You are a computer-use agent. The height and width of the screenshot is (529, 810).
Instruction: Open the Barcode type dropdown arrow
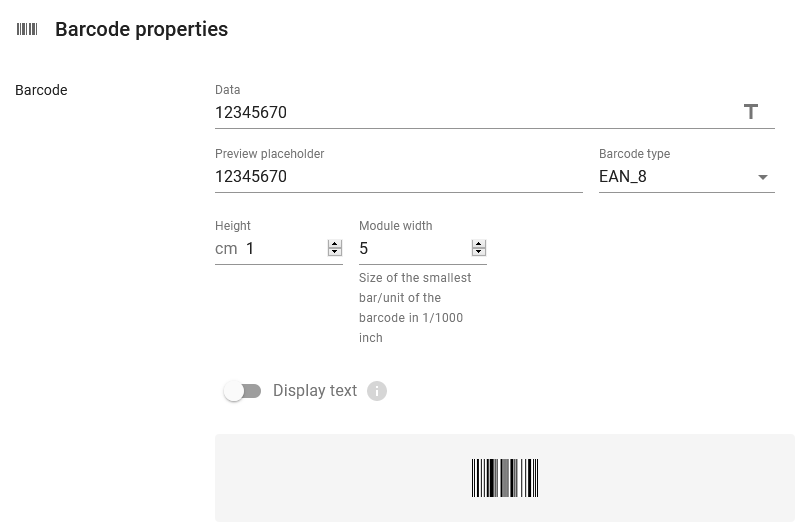point(762,177)
